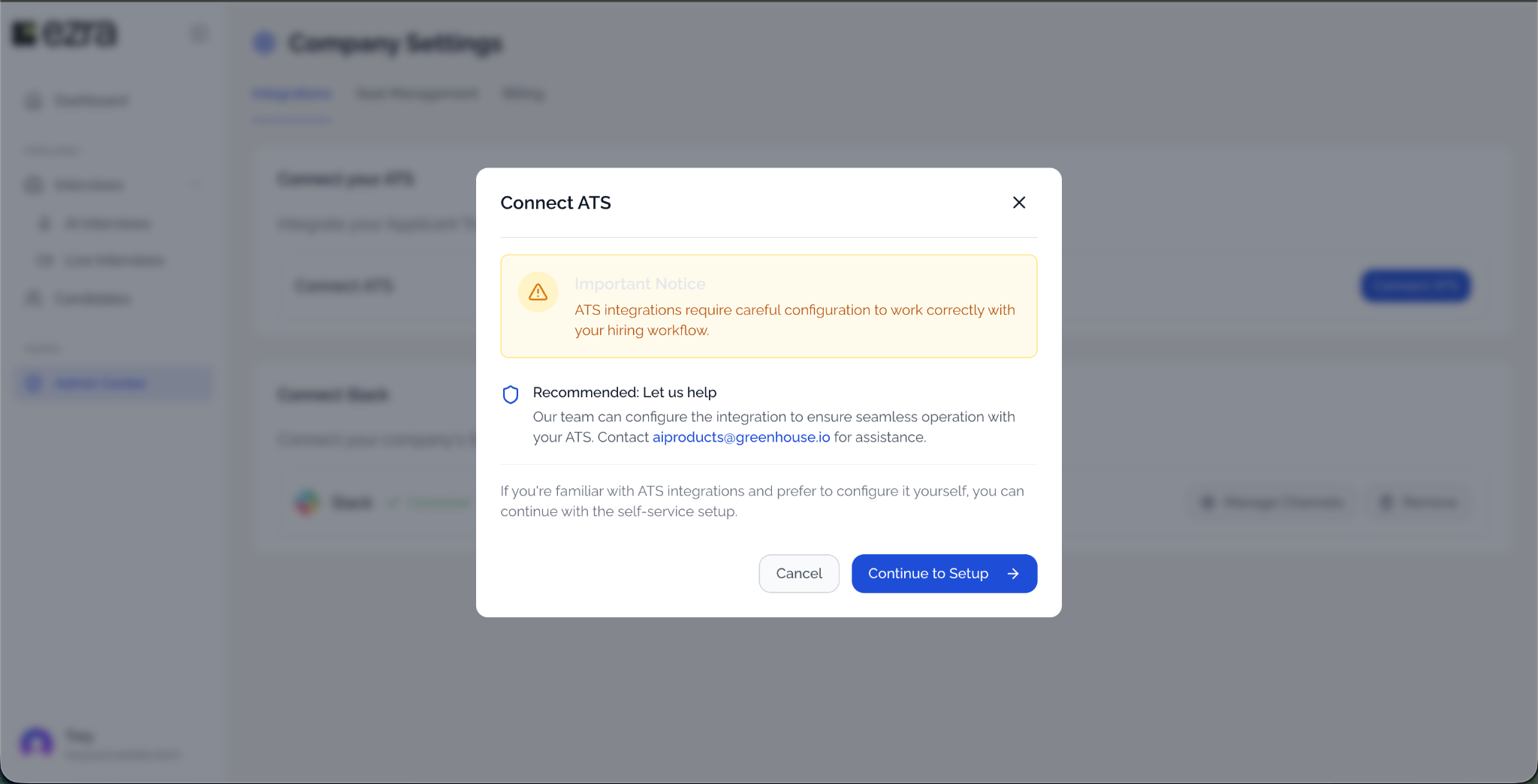Open the aiproducts@greenhouse.io email link
The height and width of the screenshot is (784, 1538).
click(741, 437)
